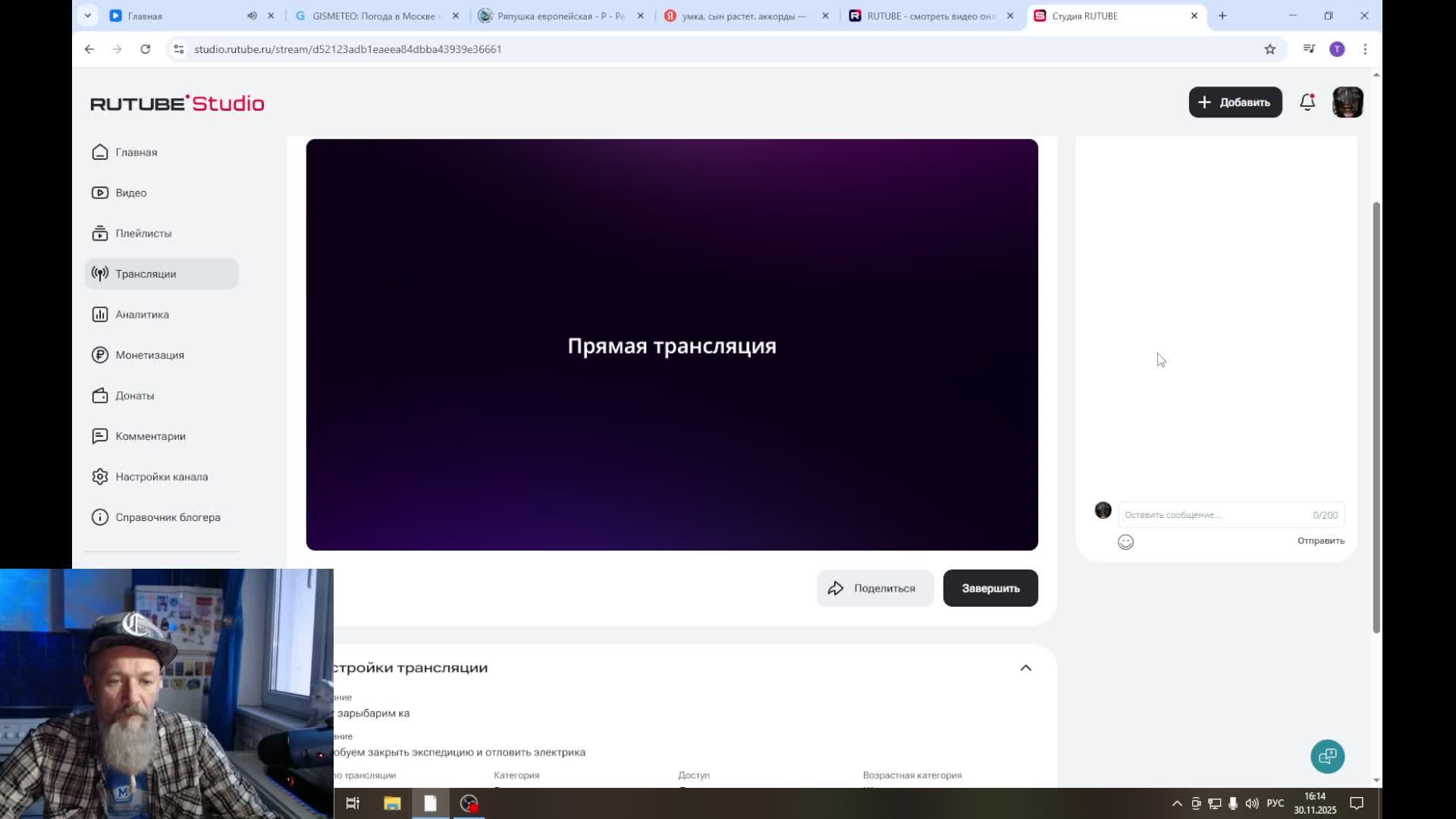Open Настройки канала in the sidebar

161,477
